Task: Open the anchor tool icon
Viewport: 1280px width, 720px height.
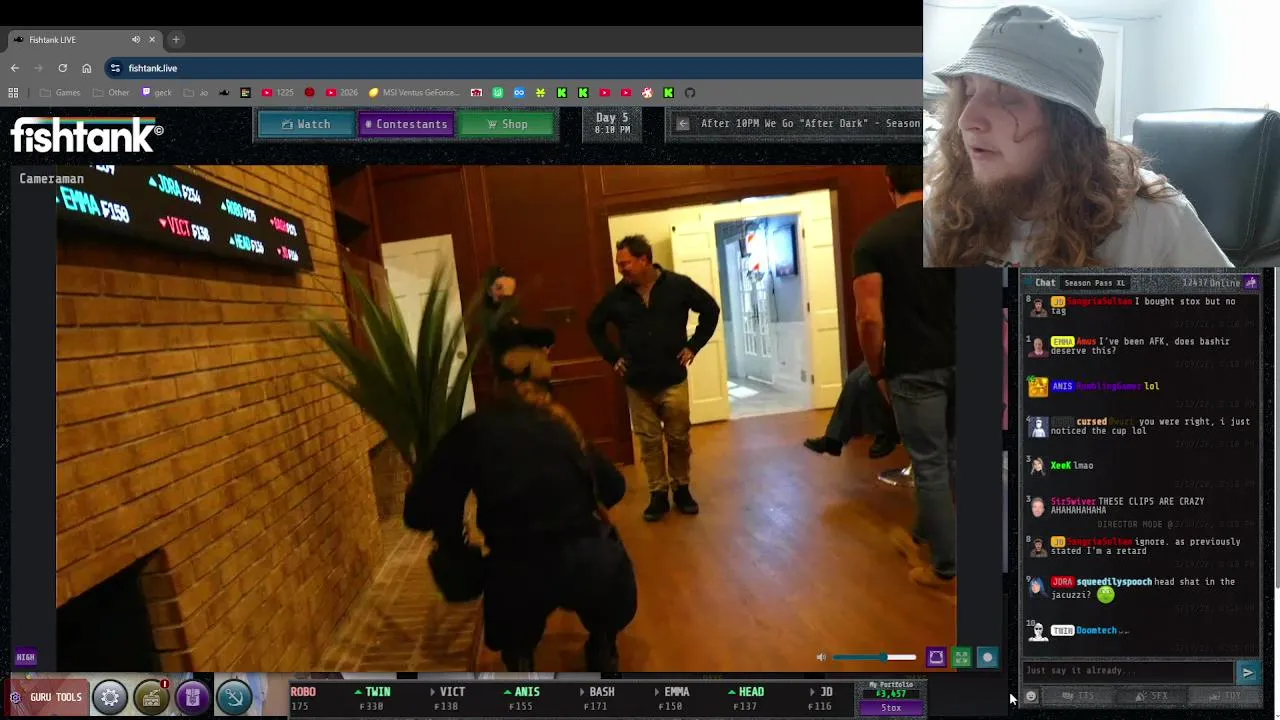Action: point(234,697)
